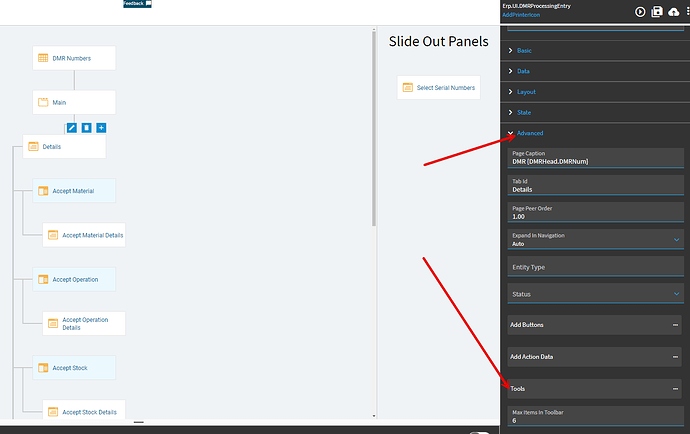690x434 pixels.
Task: Click the scrollbar down arrow in tree pane
Action: point(374,416)
